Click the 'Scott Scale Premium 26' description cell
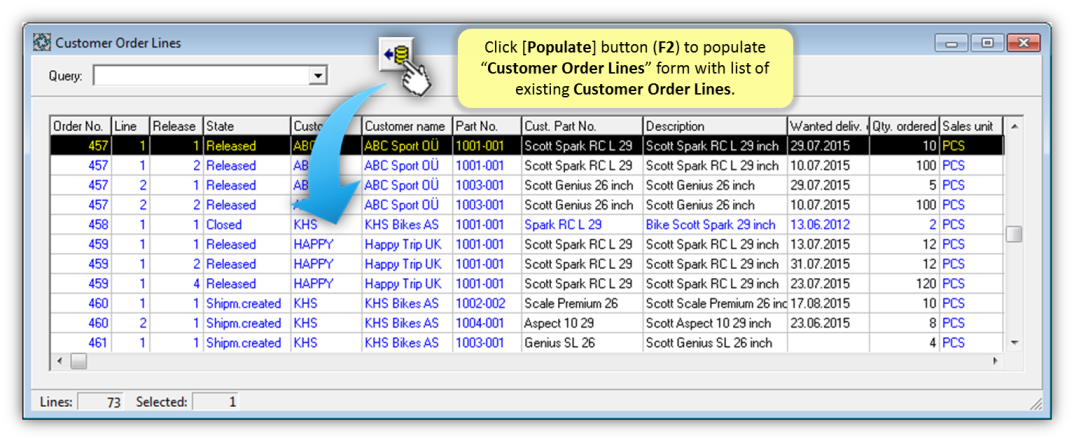The width and height of the screenshot is (1074, 442). coord(715,303)
